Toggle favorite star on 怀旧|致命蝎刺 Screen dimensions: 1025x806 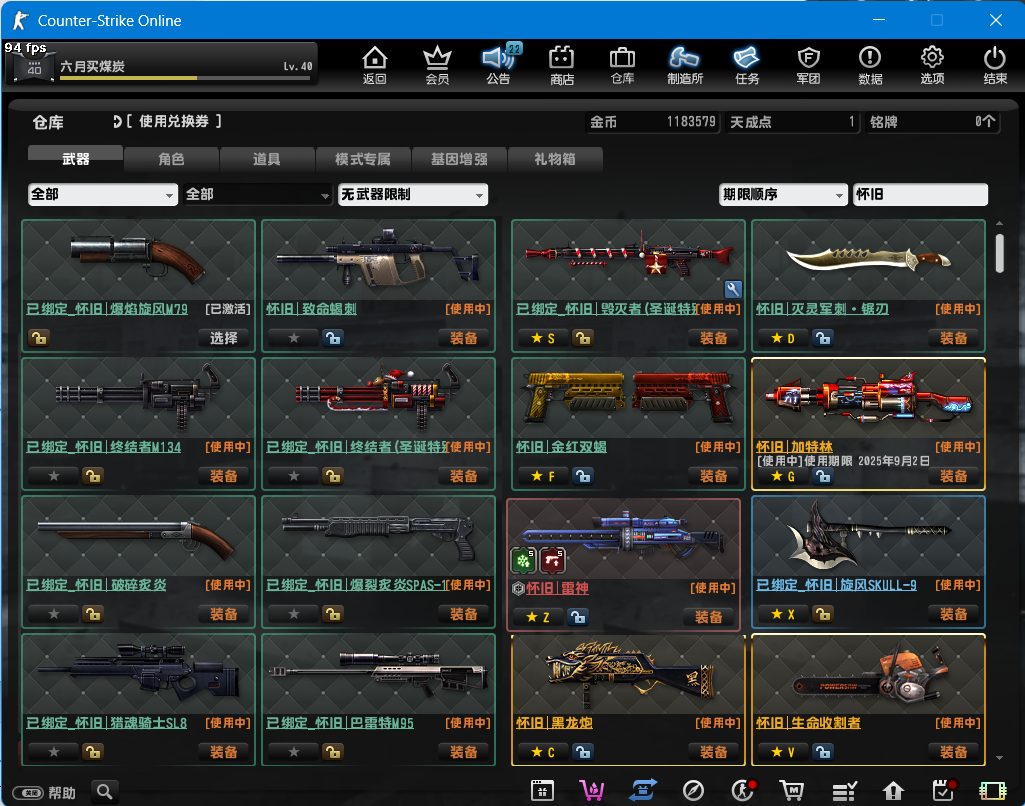tap(294, 338)
